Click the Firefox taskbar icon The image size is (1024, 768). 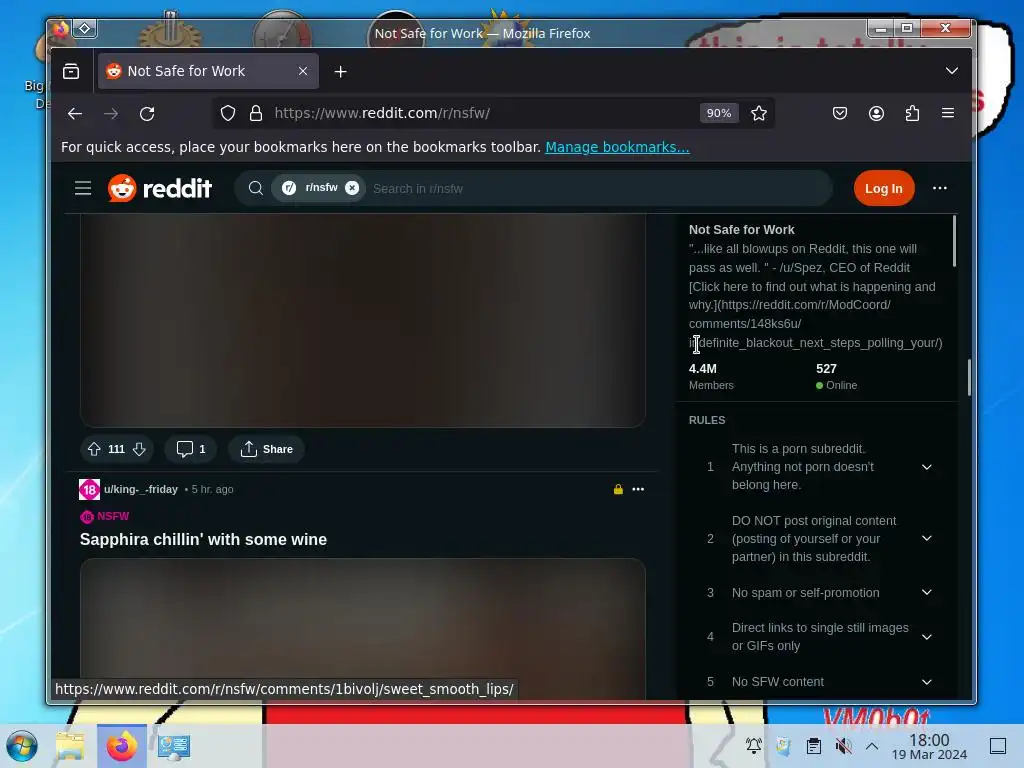coord(122,746)
